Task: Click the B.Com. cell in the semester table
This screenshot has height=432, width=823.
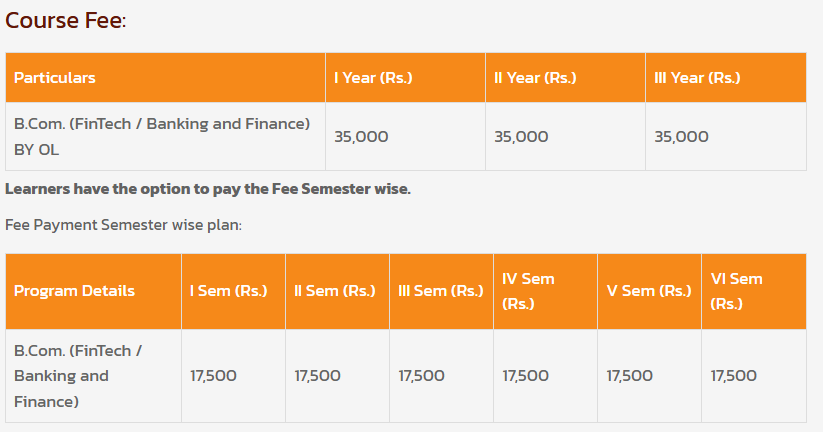Action: (x=78, y=376)
